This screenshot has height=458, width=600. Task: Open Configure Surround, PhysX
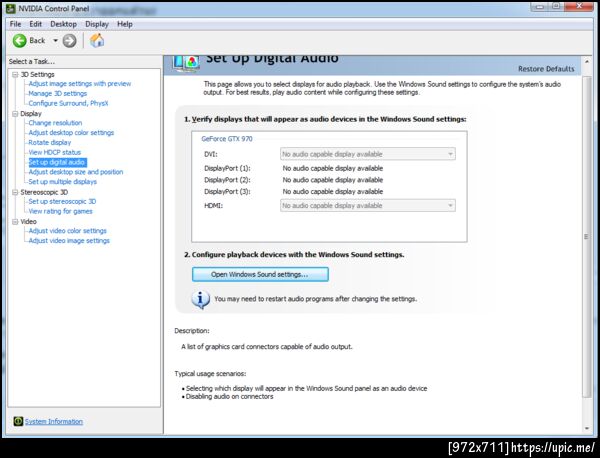coord(68,103)
